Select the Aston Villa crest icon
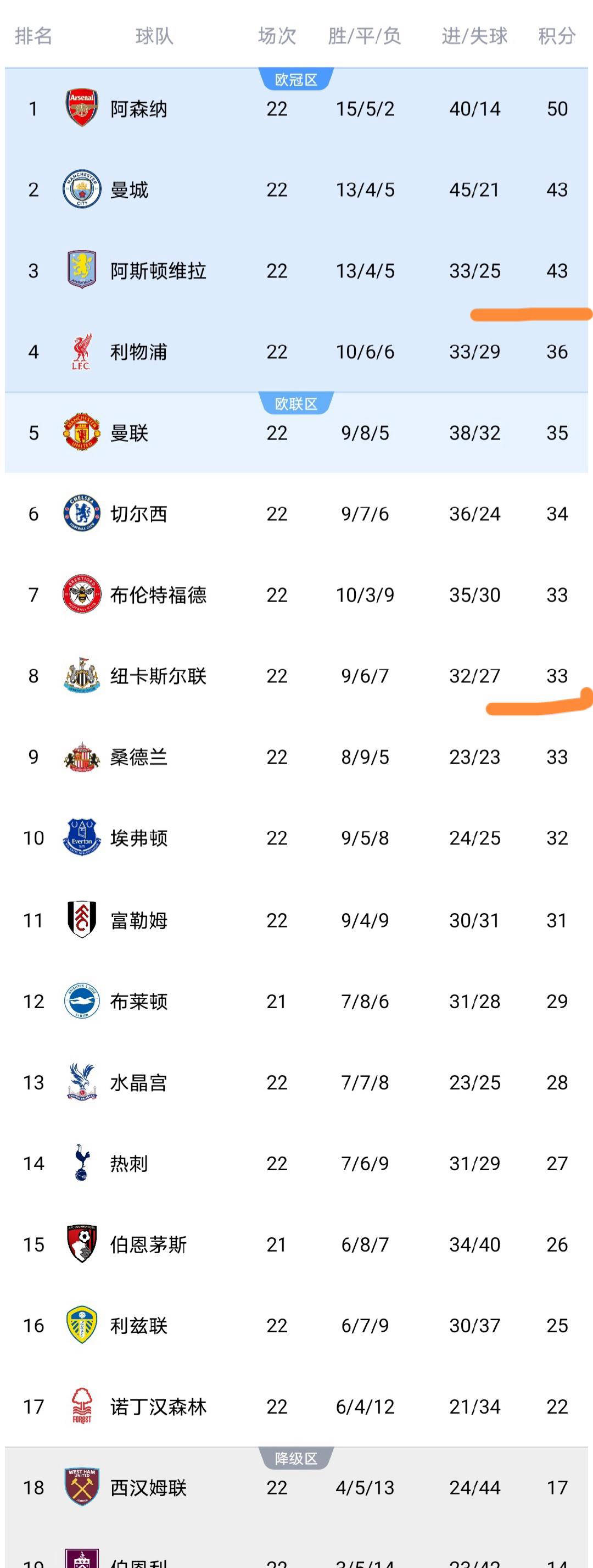Image resolution: width=593 pixels, height=1568 pixels. [81, 270]
